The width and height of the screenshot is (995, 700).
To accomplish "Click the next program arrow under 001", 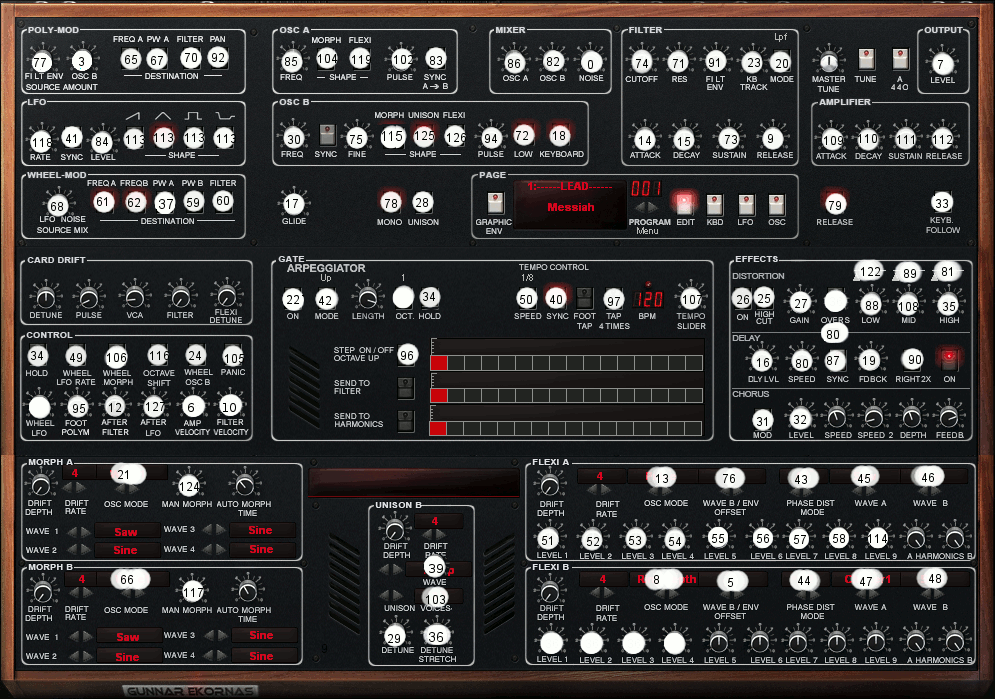I will pos(655,207).
